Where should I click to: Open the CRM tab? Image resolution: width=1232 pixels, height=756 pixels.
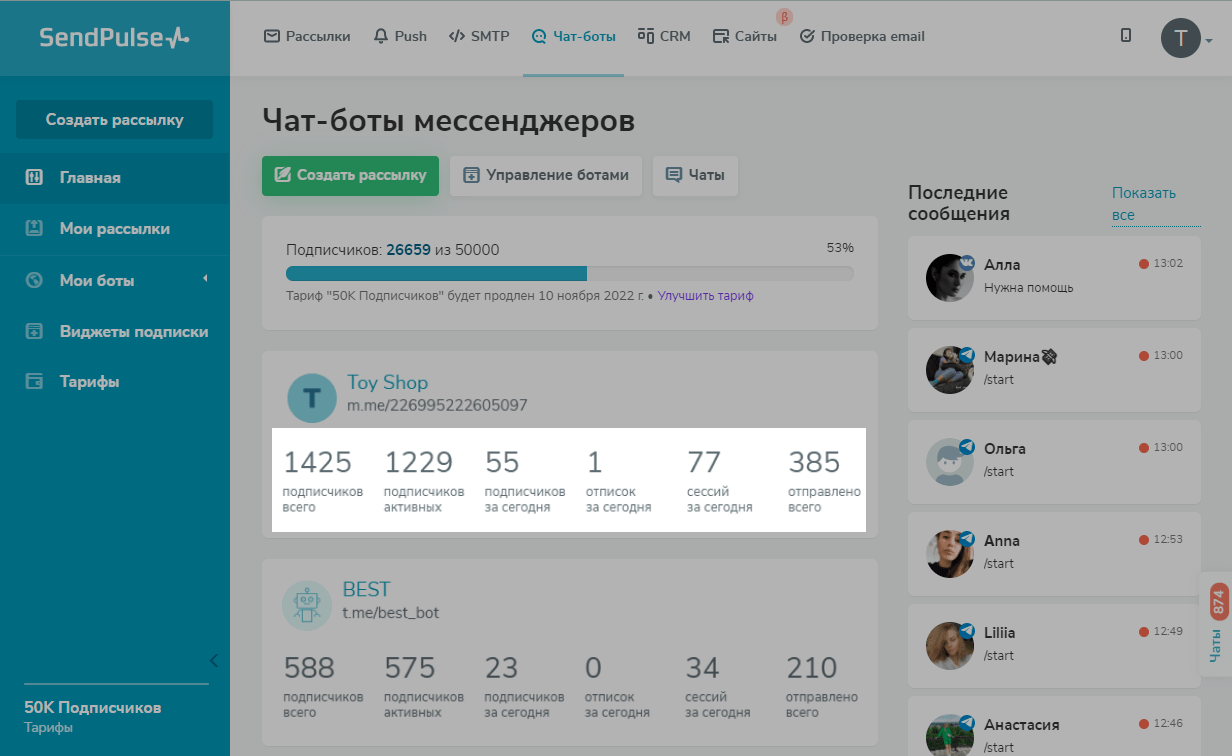[x=664, y=36]
